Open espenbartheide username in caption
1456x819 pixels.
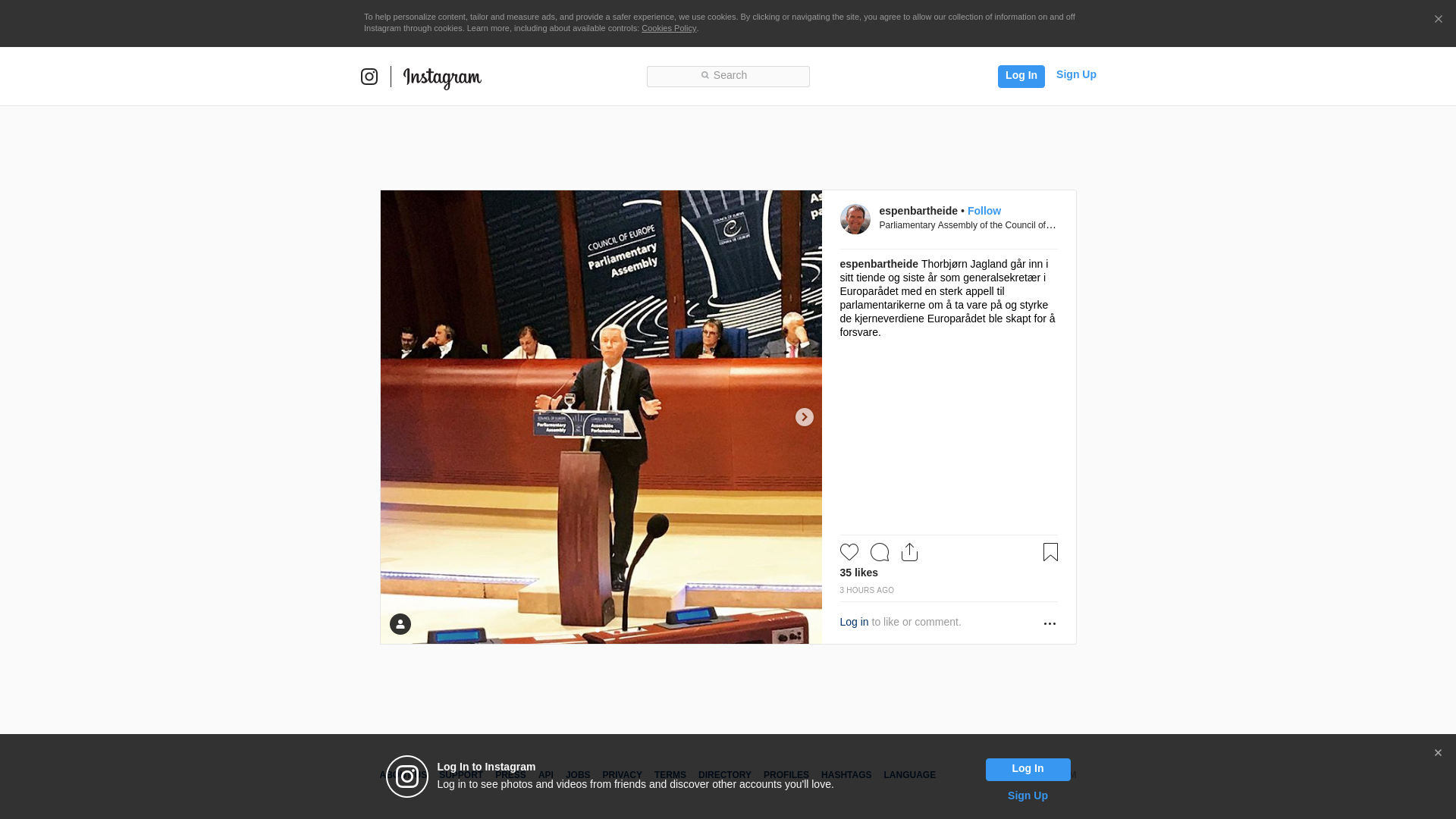click(x=879, y=264)
